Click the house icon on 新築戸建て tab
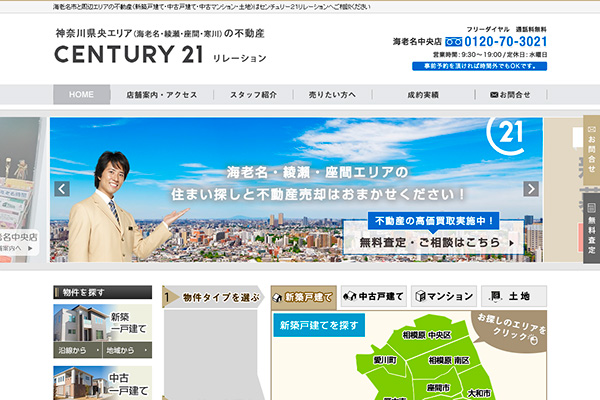 pos(277,297)
